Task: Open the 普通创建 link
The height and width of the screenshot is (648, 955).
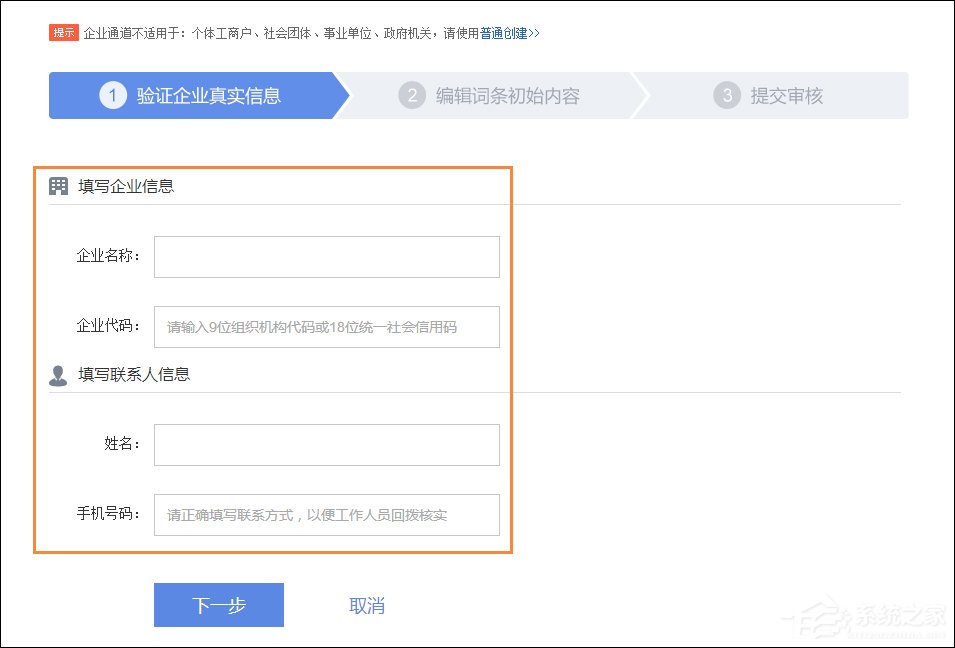Action: tap(502, 32)
